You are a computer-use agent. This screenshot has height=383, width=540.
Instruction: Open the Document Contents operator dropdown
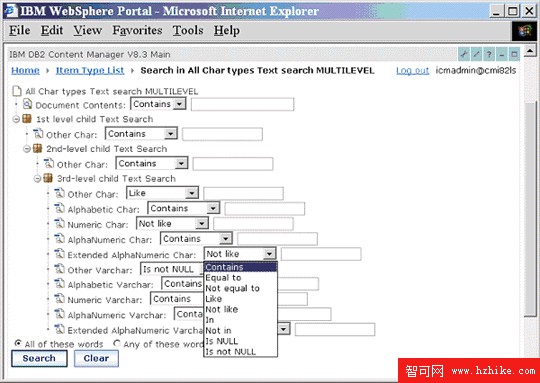(158, 104)
